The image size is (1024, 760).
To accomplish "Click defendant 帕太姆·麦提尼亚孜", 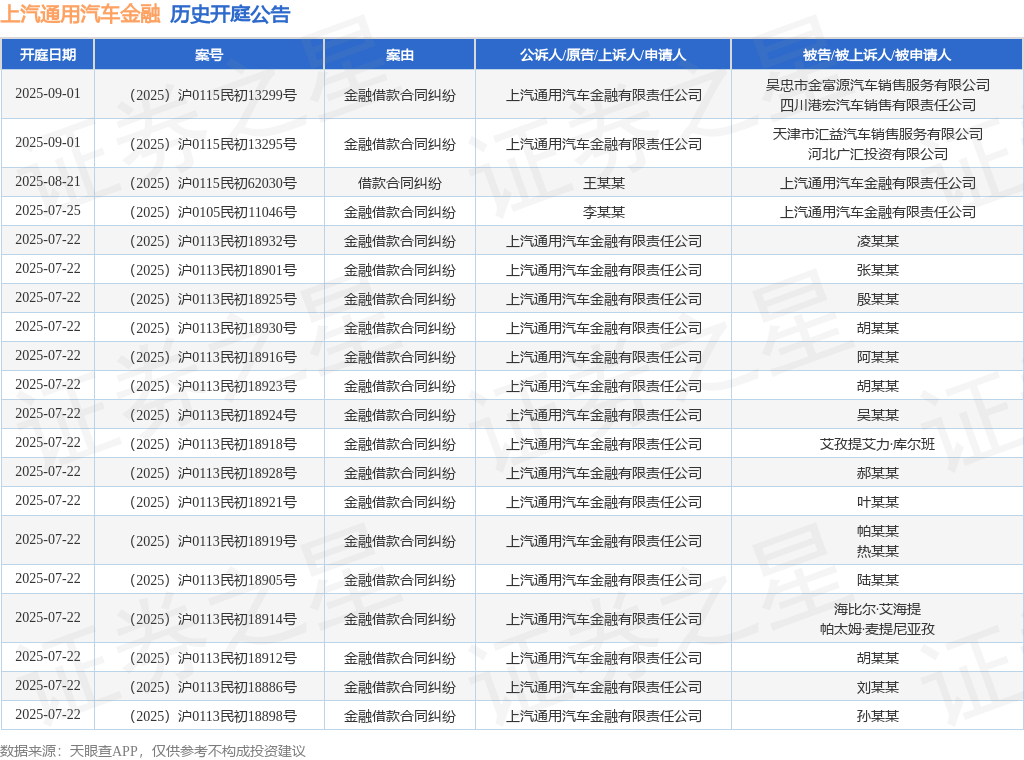I will coord(878,629).
